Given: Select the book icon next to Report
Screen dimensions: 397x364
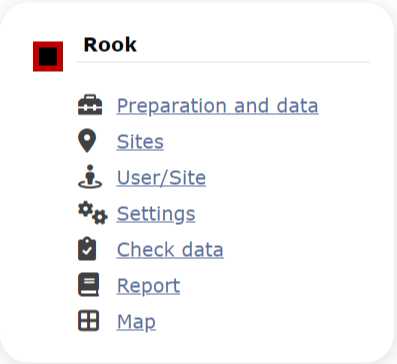Looking at the screenshot, I should pos(89,285).
